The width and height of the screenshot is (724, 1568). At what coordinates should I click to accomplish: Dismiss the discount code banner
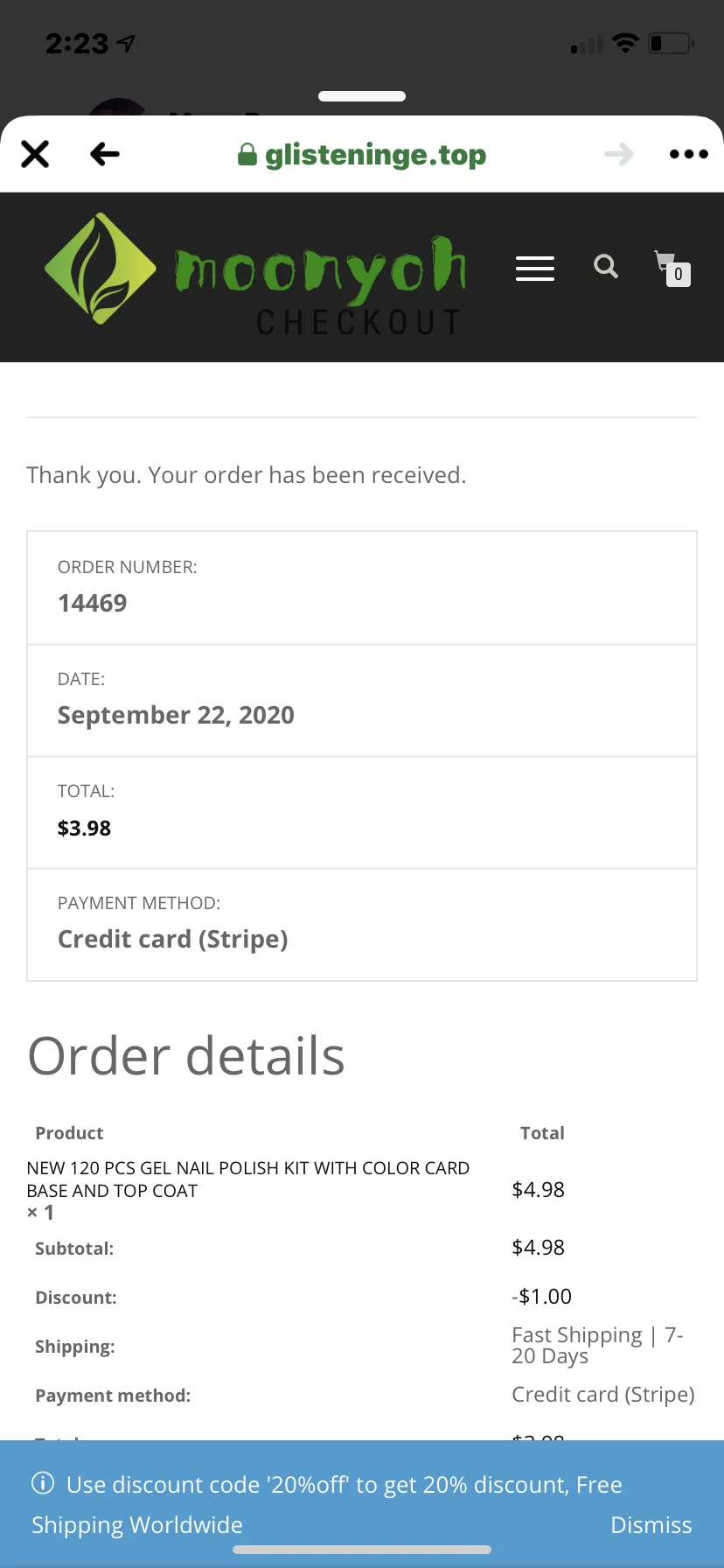pos(651,1525)
